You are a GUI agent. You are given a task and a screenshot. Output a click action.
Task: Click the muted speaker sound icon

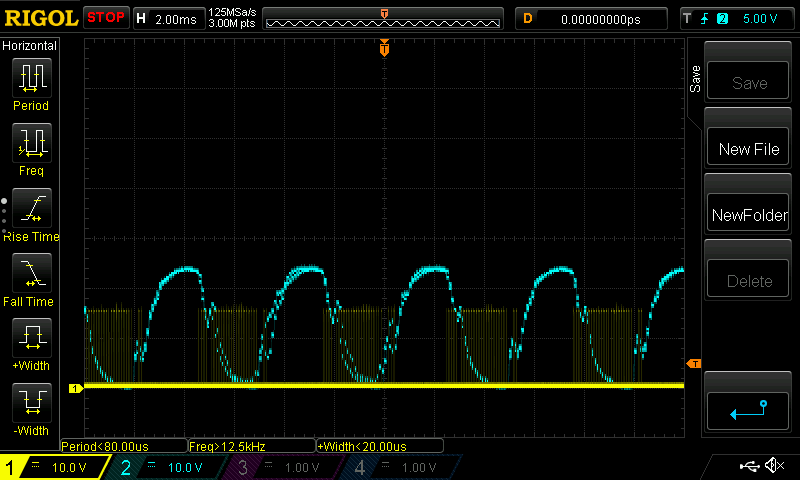774,465
